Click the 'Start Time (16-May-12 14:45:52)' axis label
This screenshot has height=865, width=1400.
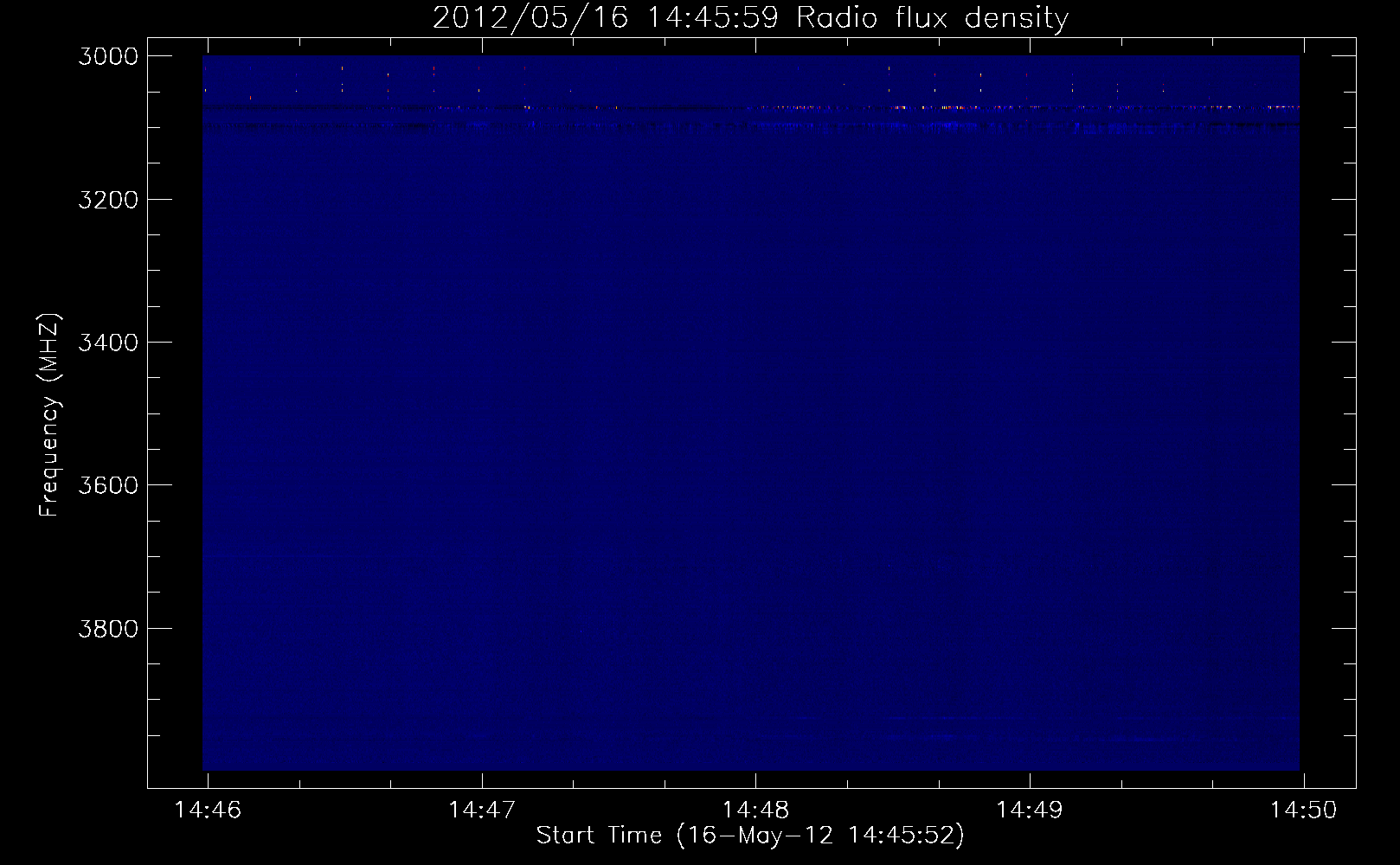point(750,835)
